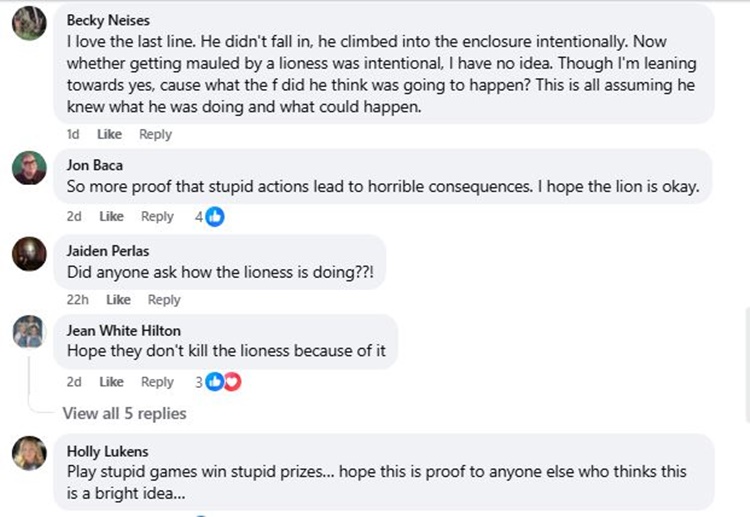Open Becky Neises' profile picture
The width and height of the screenshot is (750, 517).
29,22
